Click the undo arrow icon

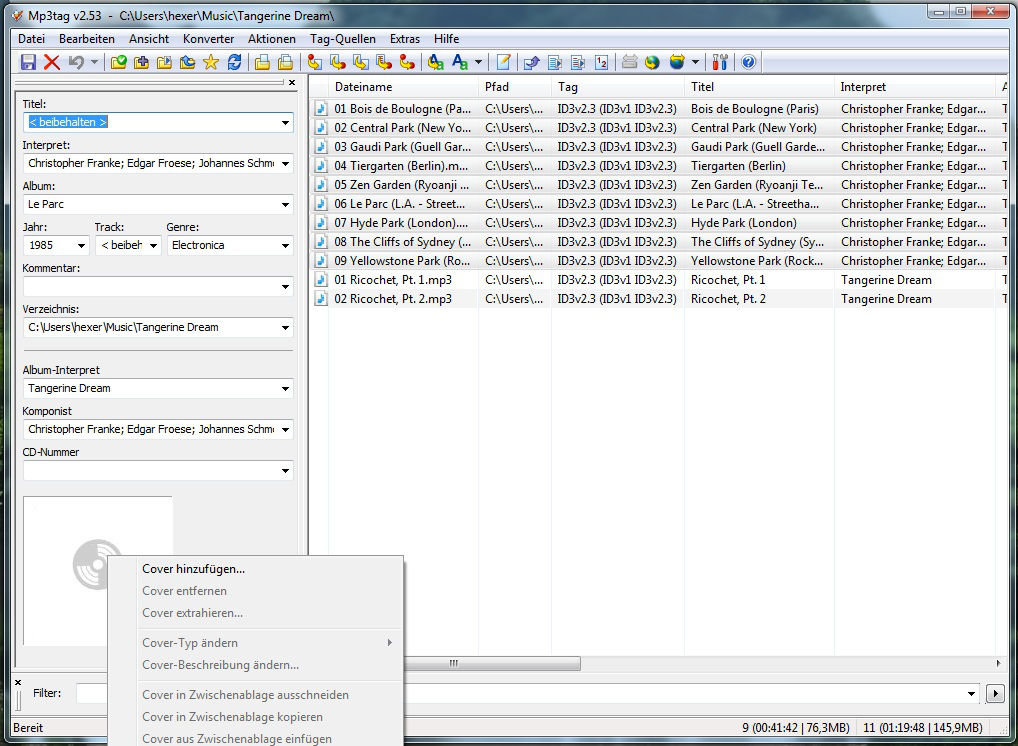click(76, 62)
